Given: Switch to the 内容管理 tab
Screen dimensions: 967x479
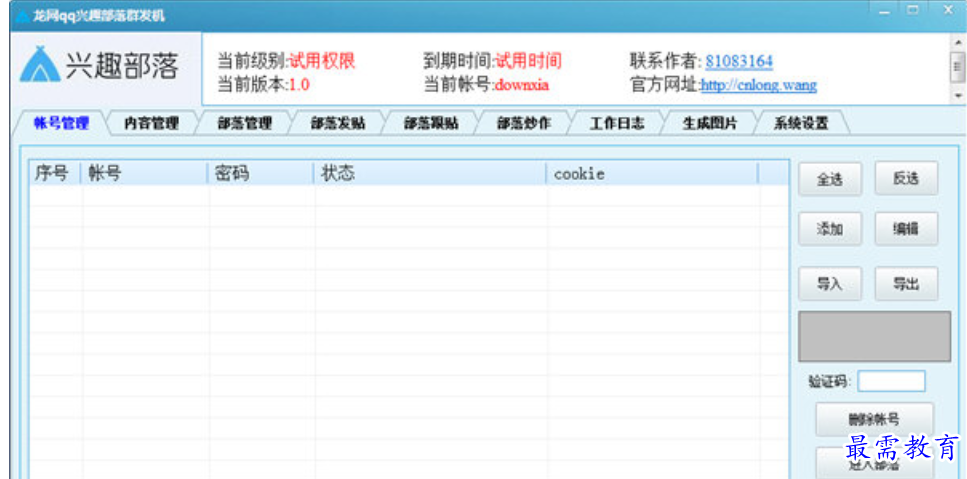Looking at the screenshot, I should (152, 124).
